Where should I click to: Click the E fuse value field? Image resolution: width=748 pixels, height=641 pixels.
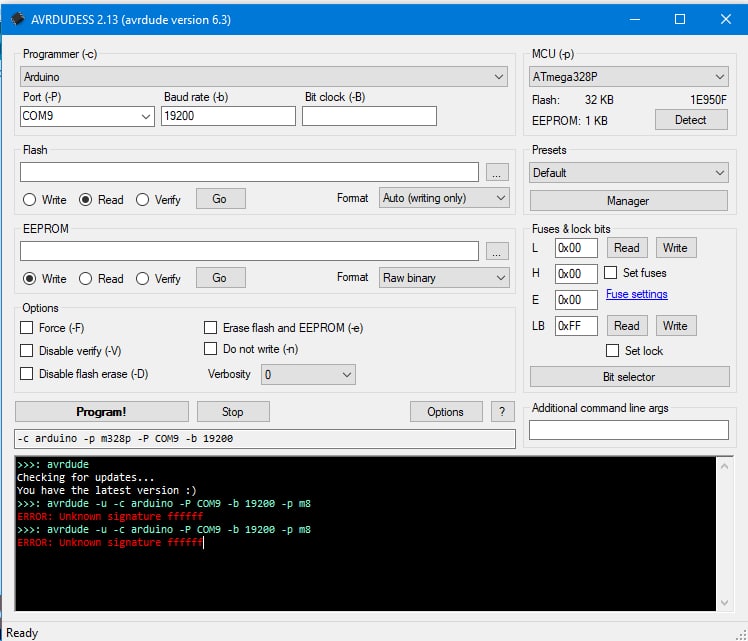(576, 300)
